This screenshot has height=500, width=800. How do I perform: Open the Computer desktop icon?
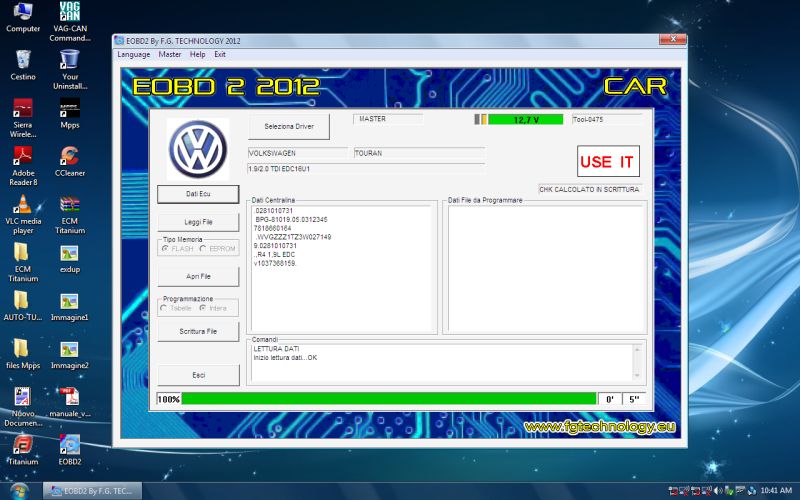(23, 17)
